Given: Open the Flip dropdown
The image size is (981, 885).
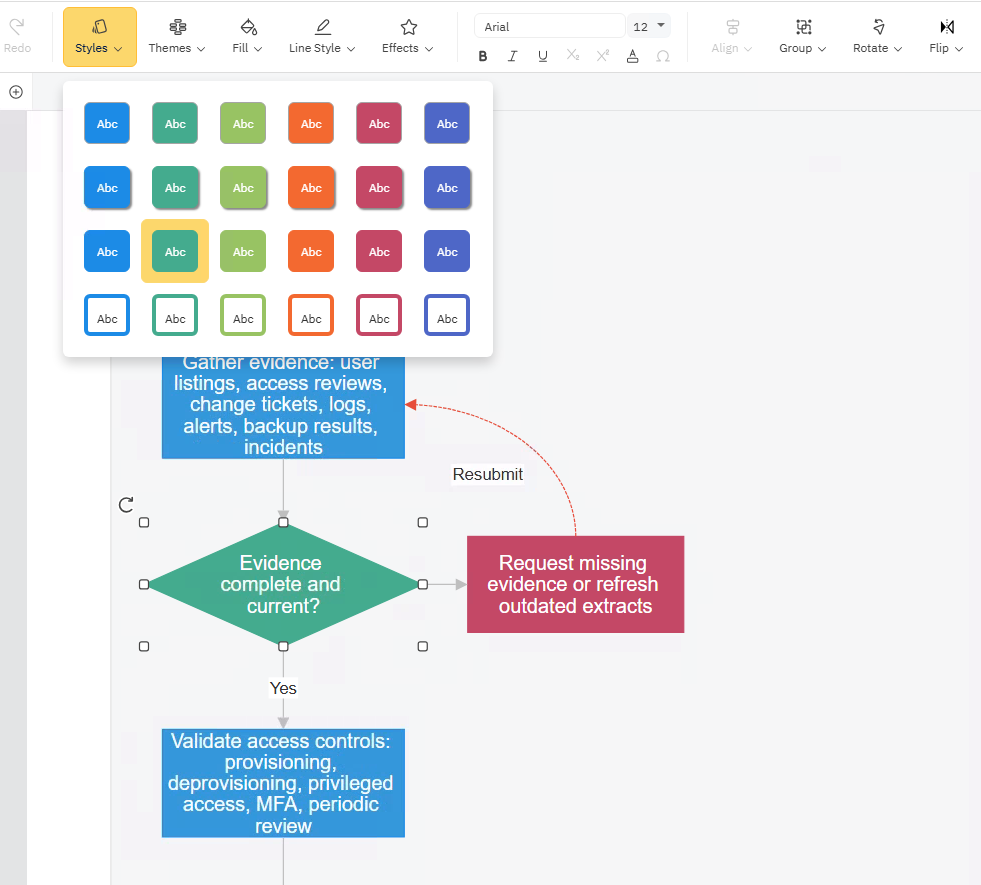Looking at the screenshot, I should (x=946, y=37).
